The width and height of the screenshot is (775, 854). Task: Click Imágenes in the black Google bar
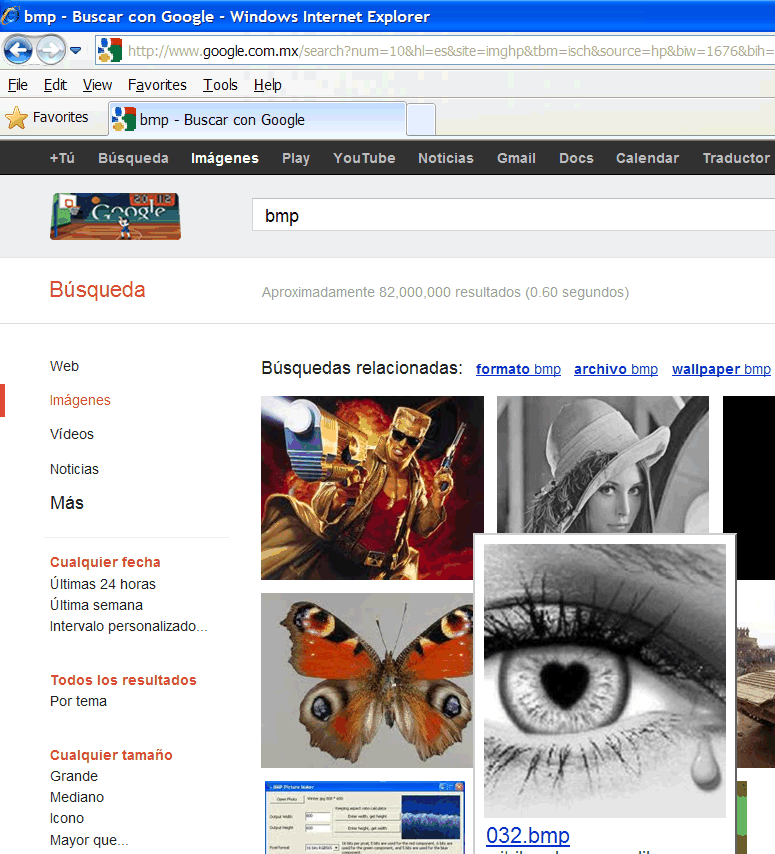(x=224, y=158)
